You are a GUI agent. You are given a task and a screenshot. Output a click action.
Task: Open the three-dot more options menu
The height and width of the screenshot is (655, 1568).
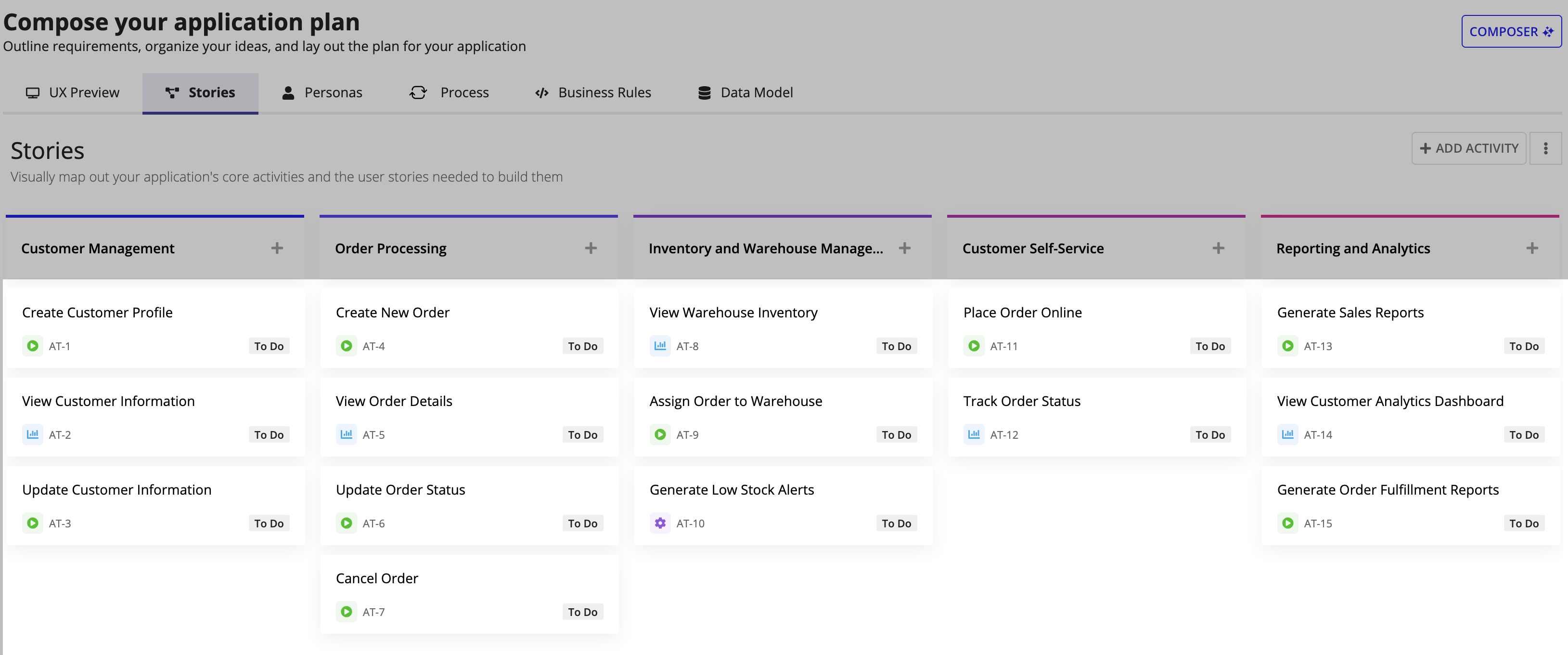coord(1545,148)
